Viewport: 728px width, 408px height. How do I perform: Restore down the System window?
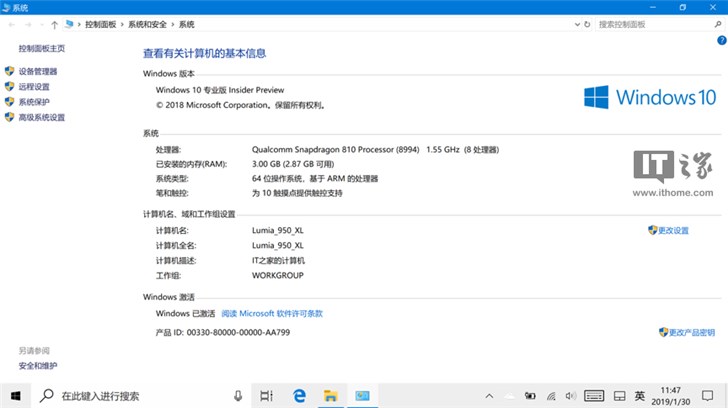pyautogui.click(x=682, y=7)
